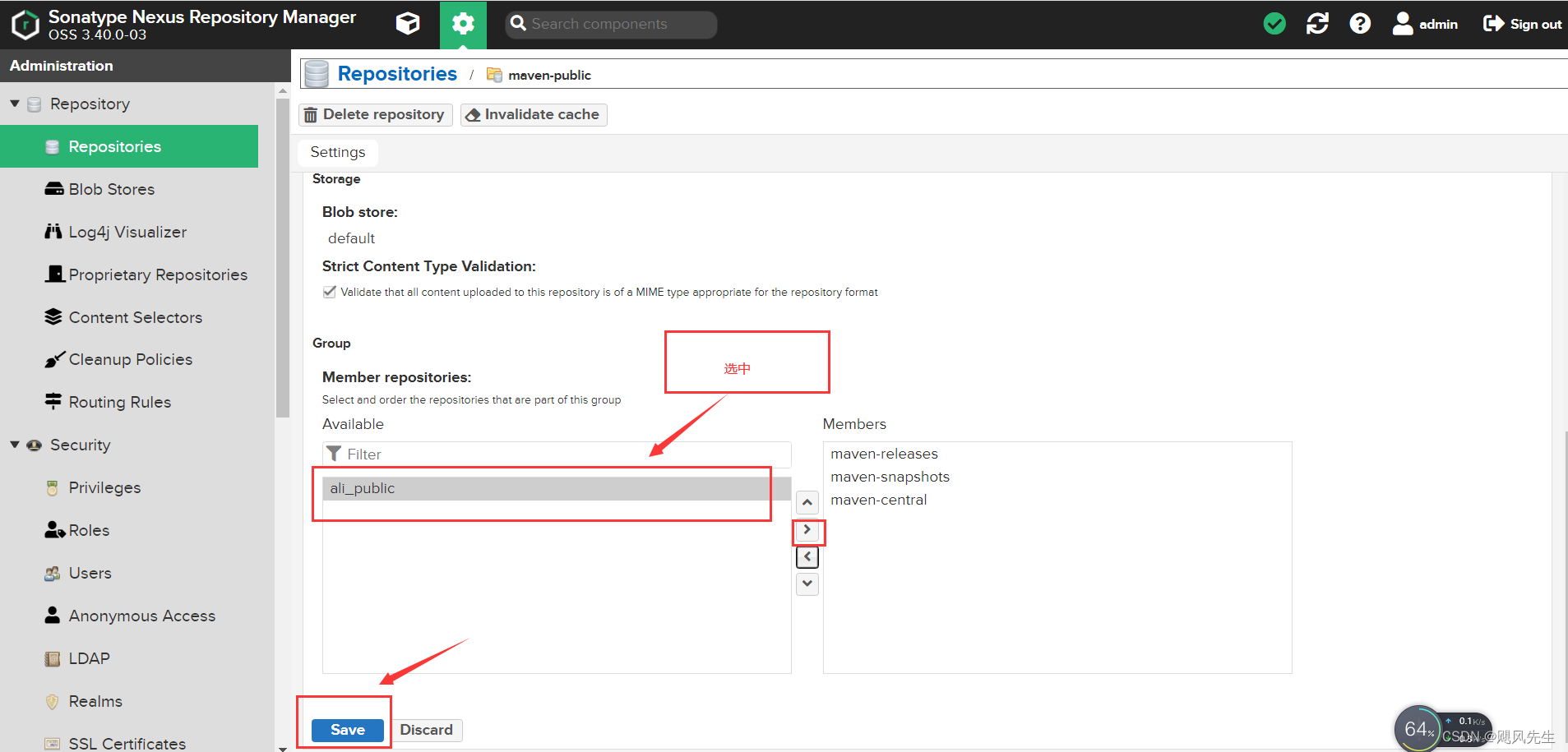This screenshot has height=752, width=1568.
Task: Select the Settings tab
Action: pyautogui.click(x=338, y=152)
